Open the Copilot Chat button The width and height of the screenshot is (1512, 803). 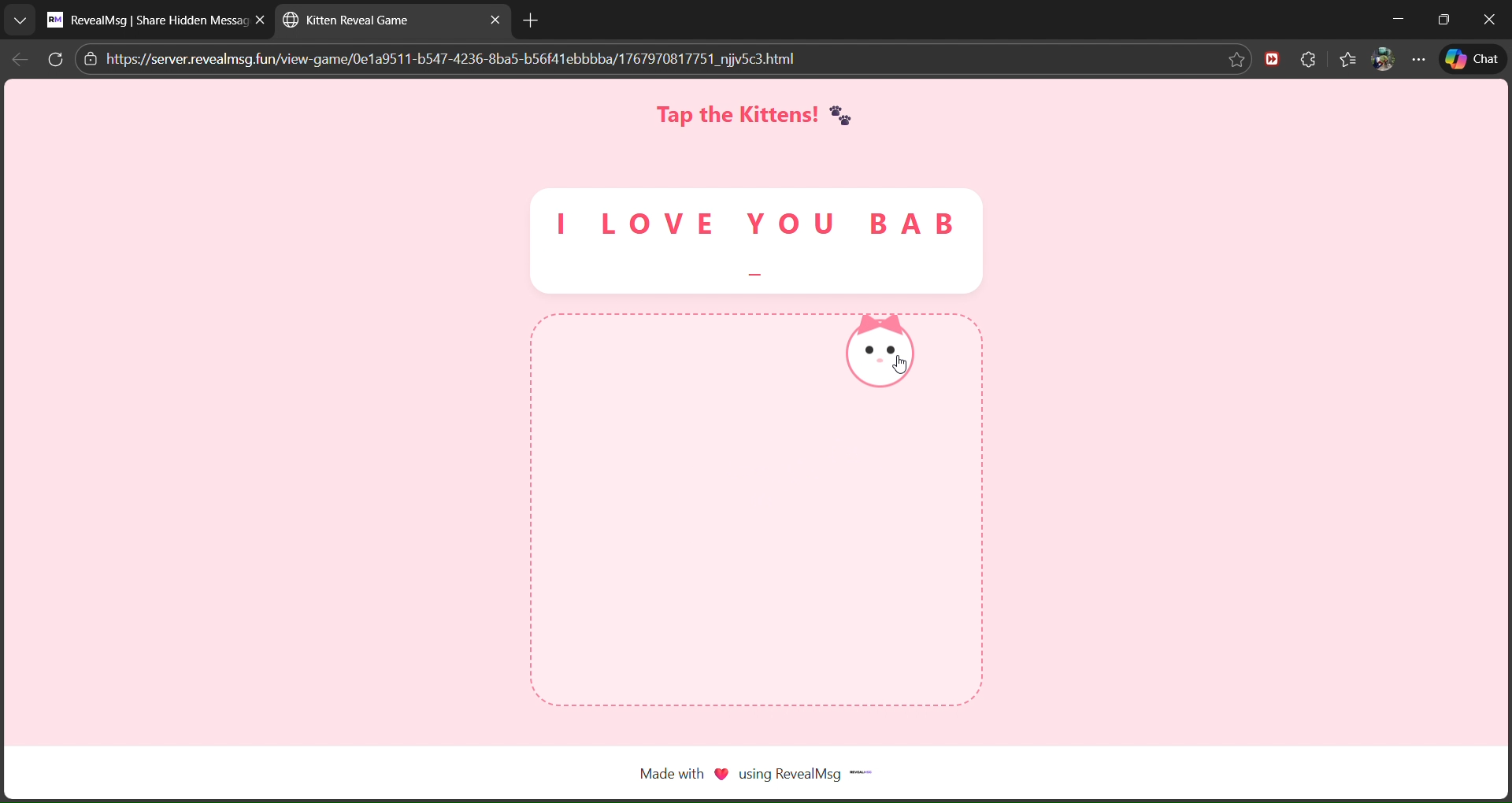tap(1473, 60)
